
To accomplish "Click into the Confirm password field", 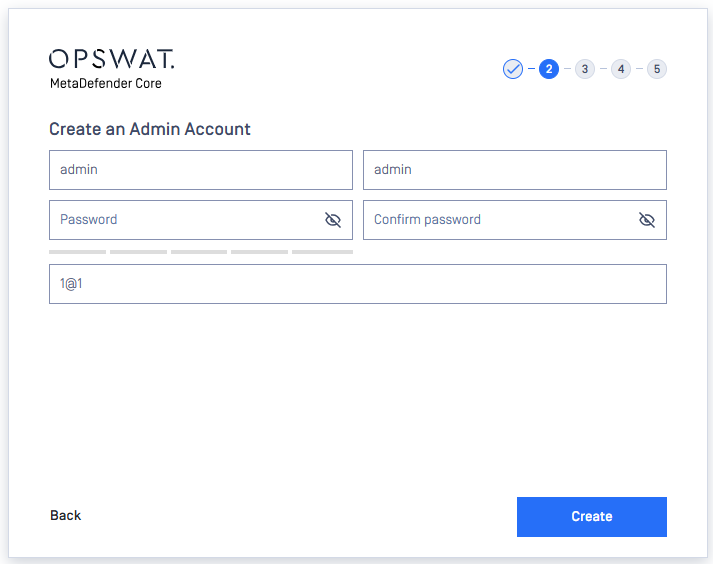I will tap(515, 220).
